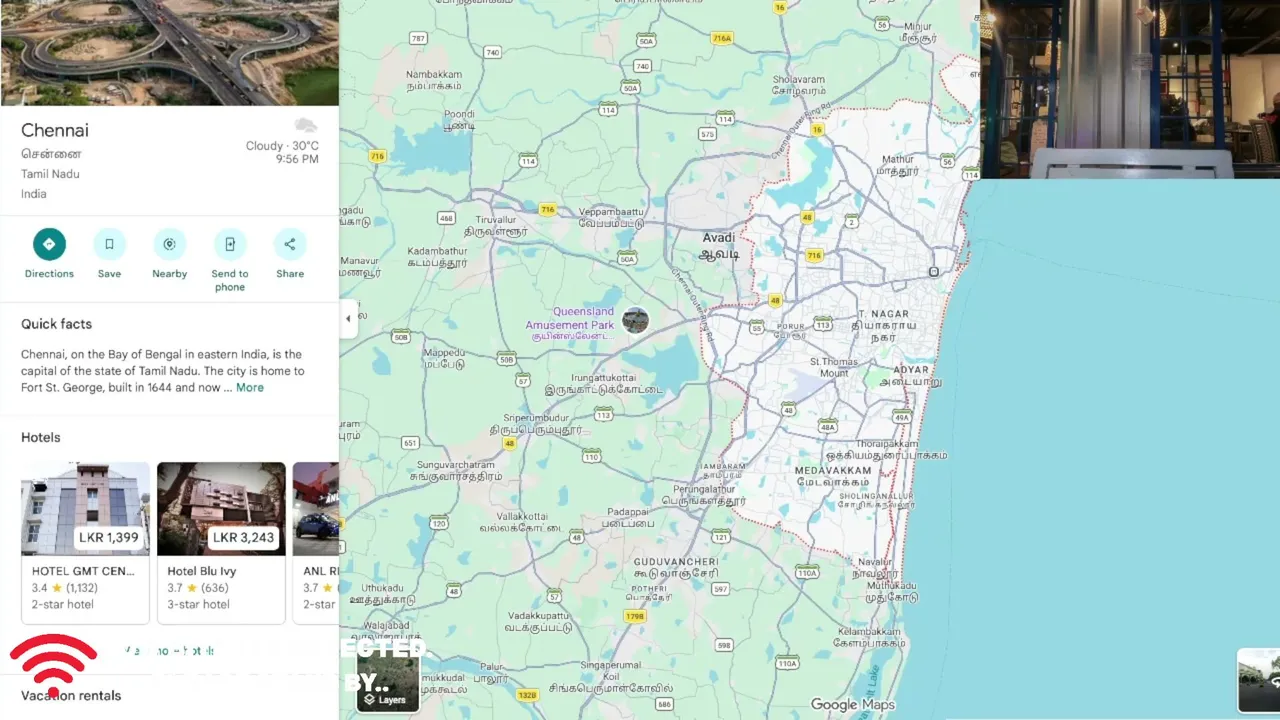Click the cloudy weather icon
This screenshot has width=1280, height=720.
click(x=306, y=126)
